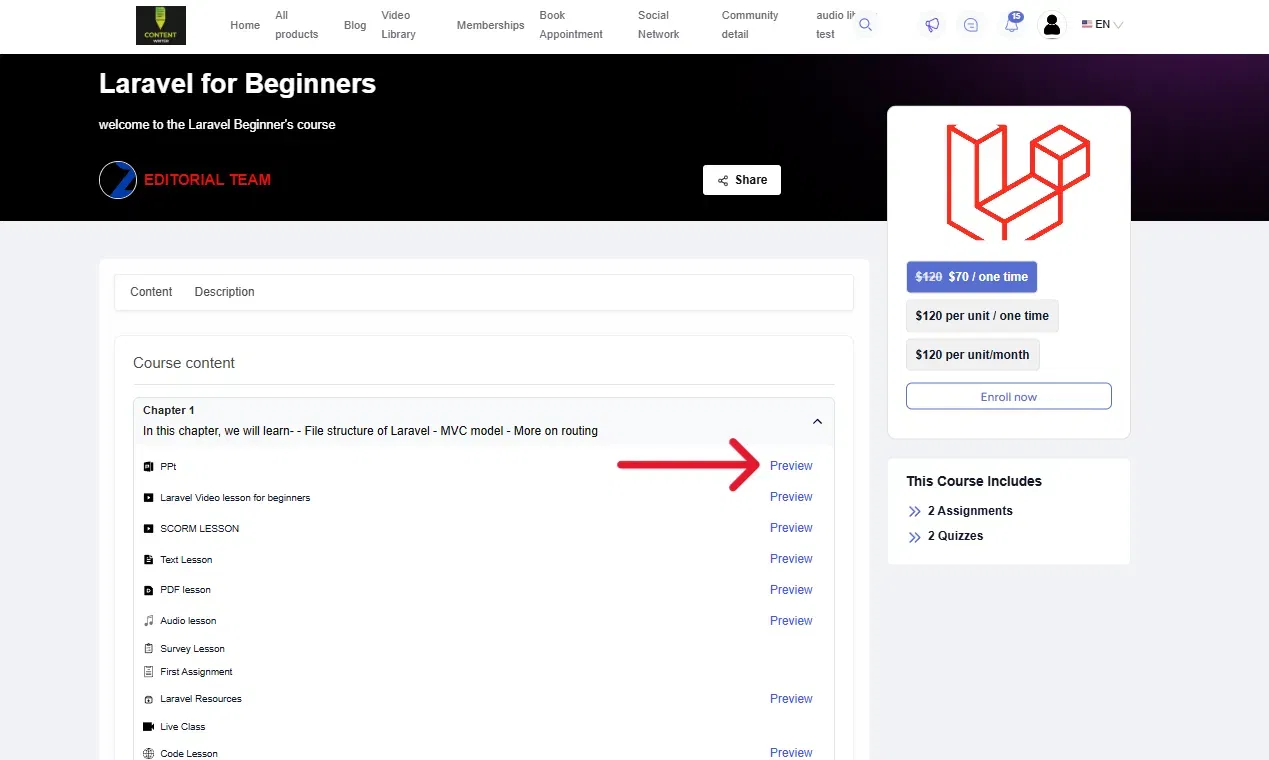Select the $70 one time pricing option
This screenshot has width=1269, height=760.
pos(971,277)
